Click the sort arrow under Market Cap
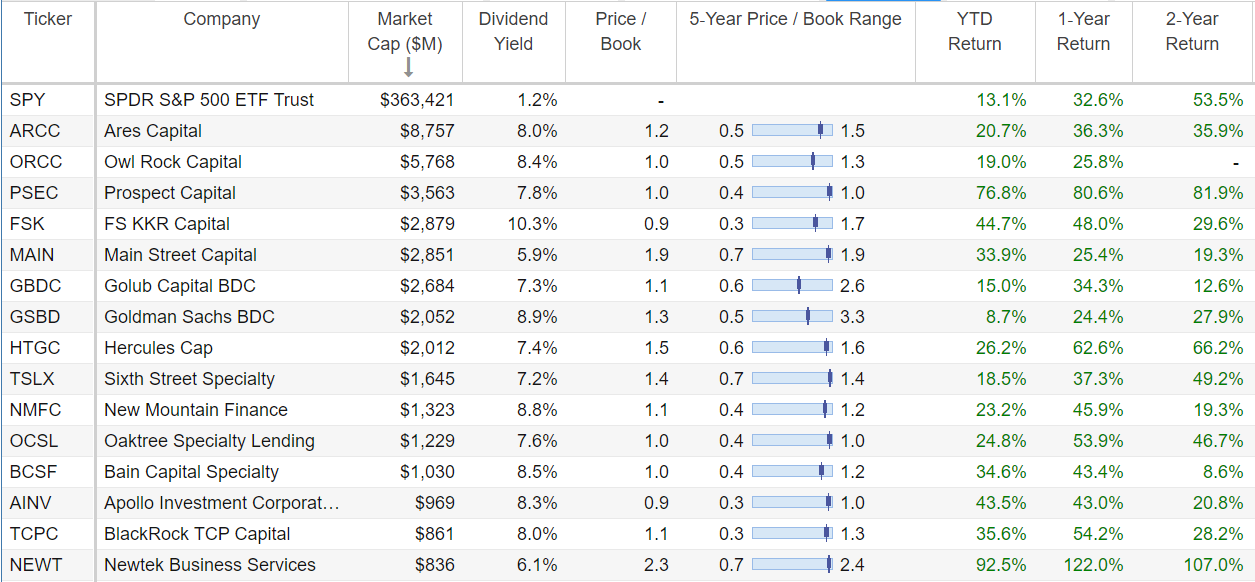This screenshot has width=1255, height=582. (x=408, y=68)
